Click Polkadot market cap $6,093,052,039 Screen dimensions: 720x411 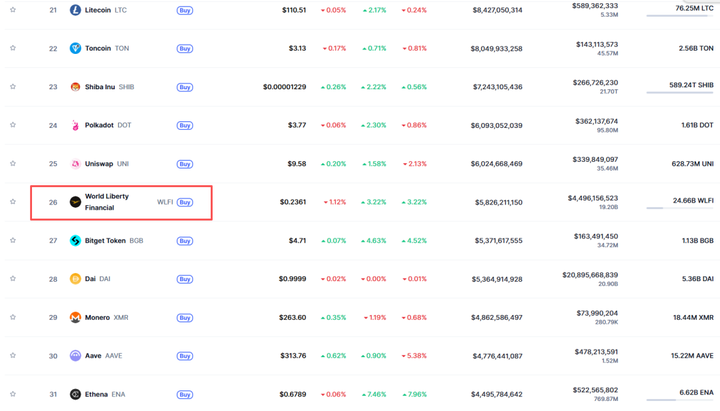[496, 125]
